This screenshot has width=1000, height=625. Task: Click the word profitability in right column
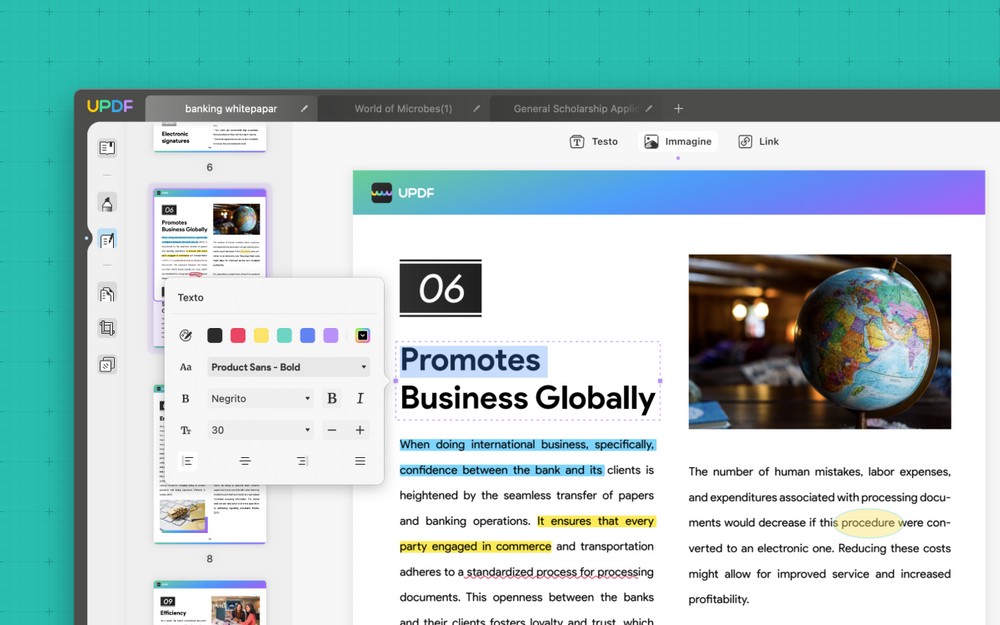719,599
